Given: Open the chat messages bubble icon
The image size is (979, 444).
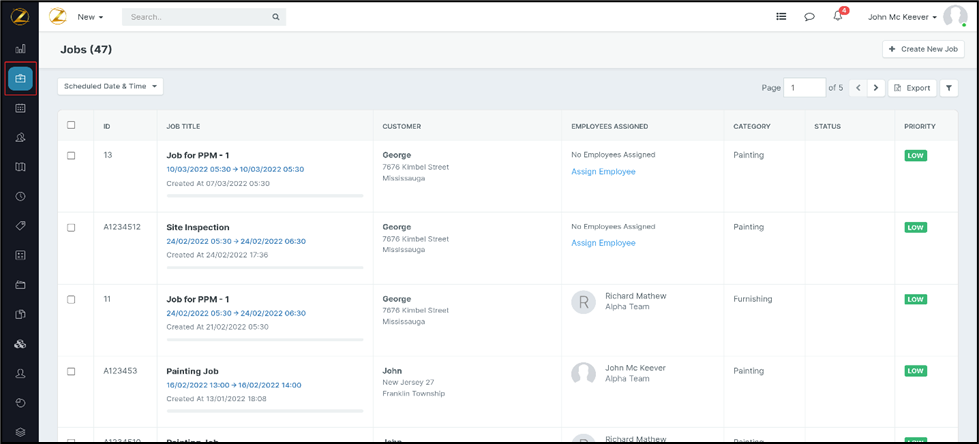Looking at the screenshot, I should pyautogui.click(x=809, y=17).
